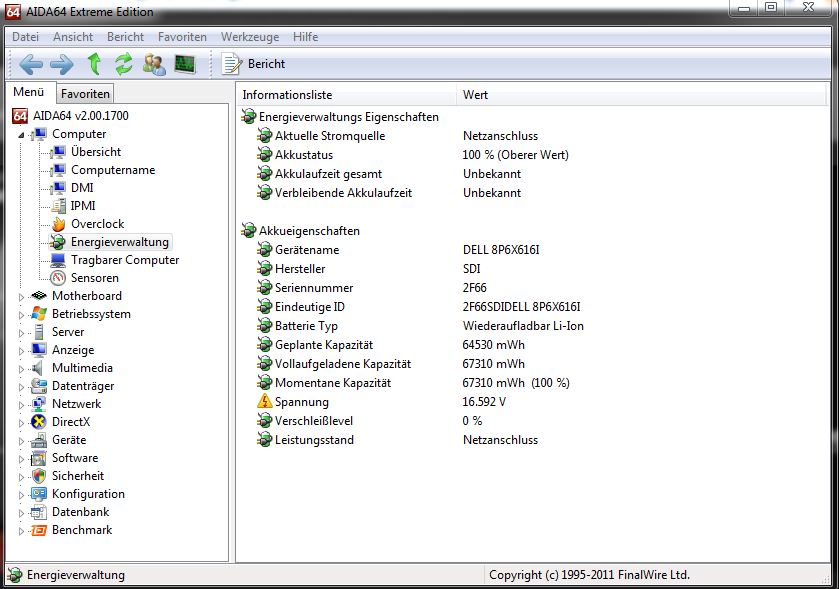Screen dimensions: 839x589
Task: Click the DirectX yellow X icon
Action: pyautogui.click(x=39, y=422)
